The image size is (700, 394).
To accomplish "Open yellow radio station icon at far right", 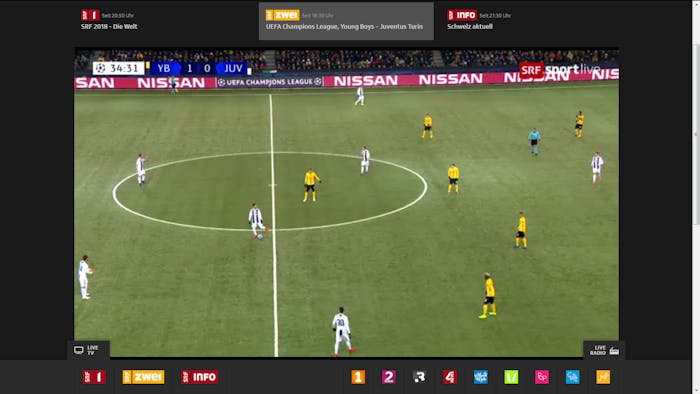I will click(603, 377).
